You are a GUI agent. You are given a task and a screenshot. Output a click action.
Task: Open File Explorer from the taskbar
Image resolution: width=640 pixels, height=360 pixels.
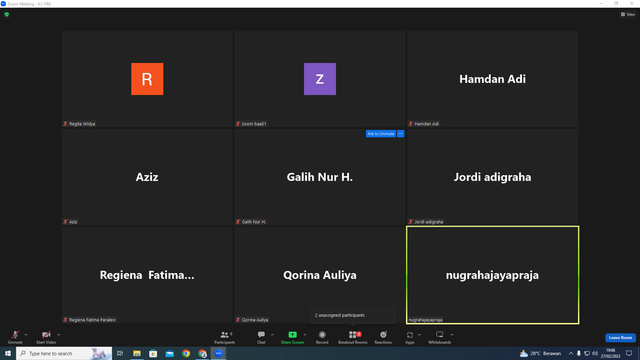coord(137,353)
